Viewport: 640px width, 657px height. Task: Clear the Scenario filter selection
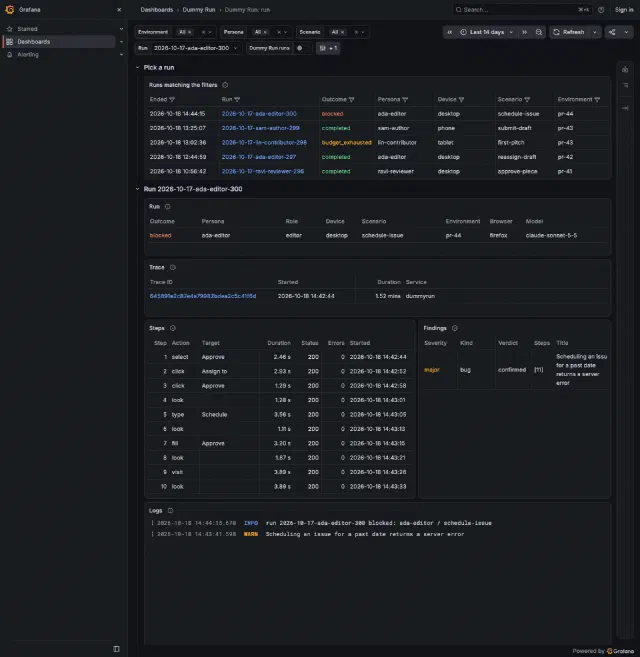point(356,32)
